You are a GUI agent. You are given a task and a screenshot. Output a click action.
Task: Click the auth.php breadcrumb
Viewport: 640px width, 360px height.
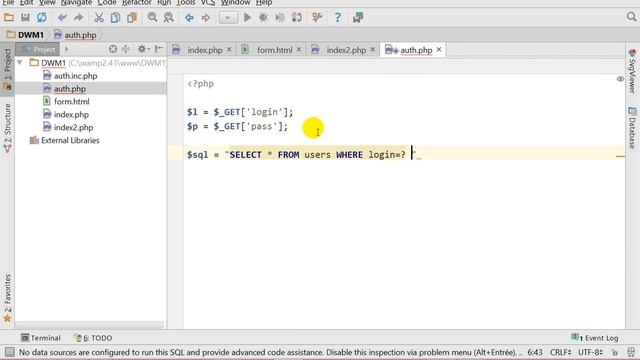75,35
